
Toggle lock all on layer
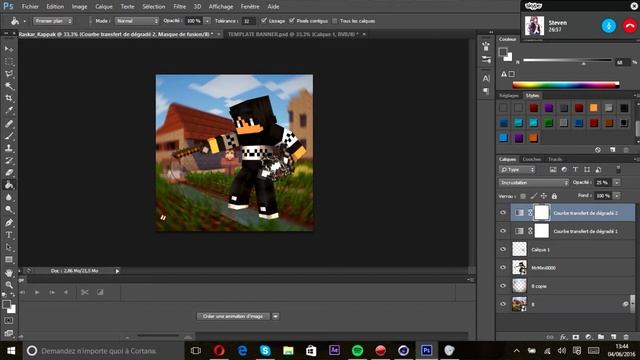(x=554, y=196)
